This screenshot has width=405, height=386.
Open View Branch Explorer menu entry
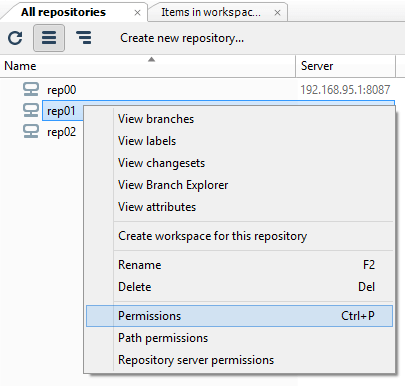point(239,185)
